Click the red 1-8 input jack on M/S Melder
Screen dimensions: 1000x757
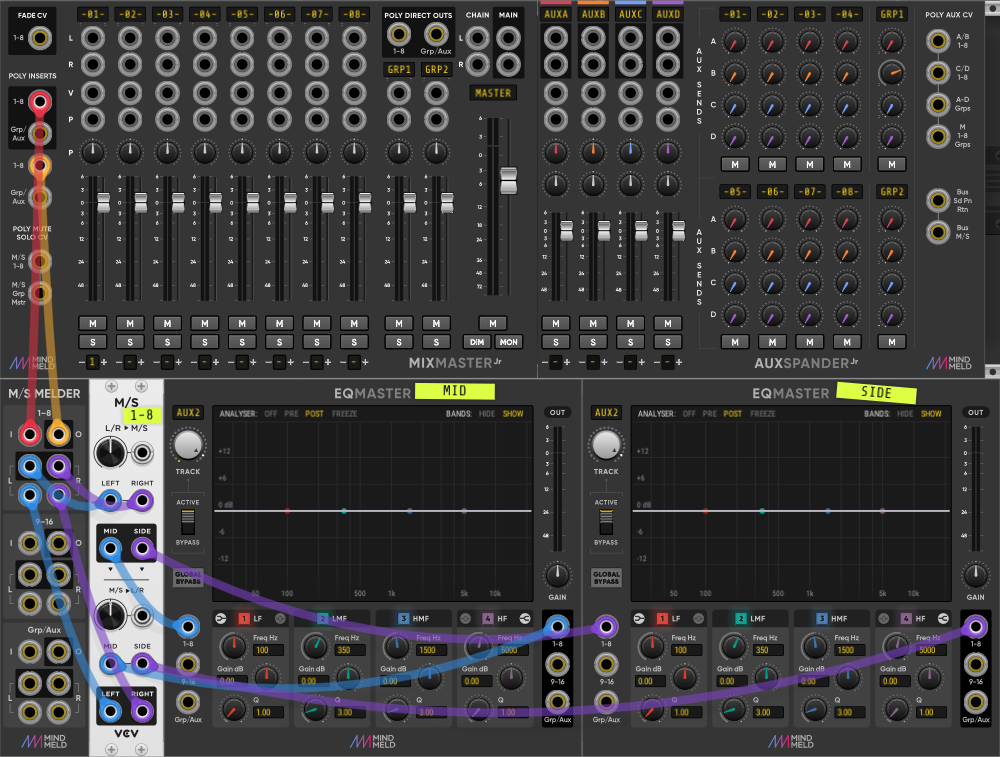[29, 434]
